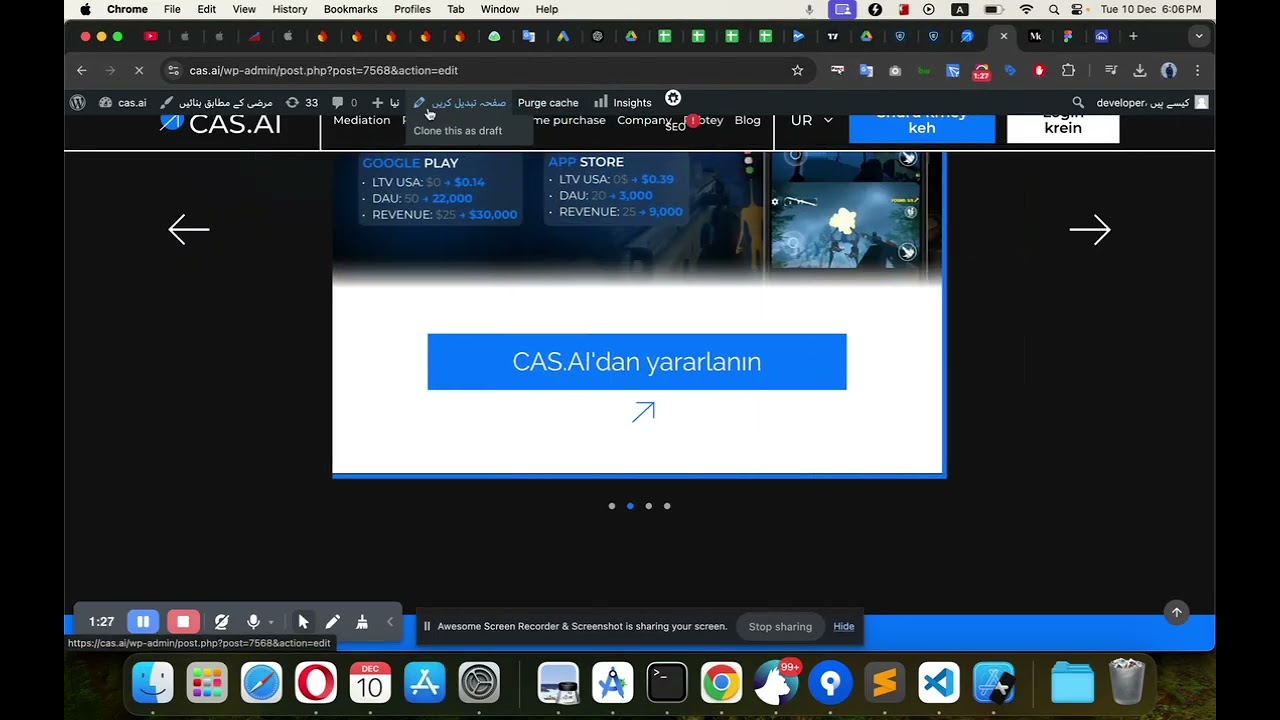
Task: Select the pen annotation tool in recorder
Action: [332, 621]
